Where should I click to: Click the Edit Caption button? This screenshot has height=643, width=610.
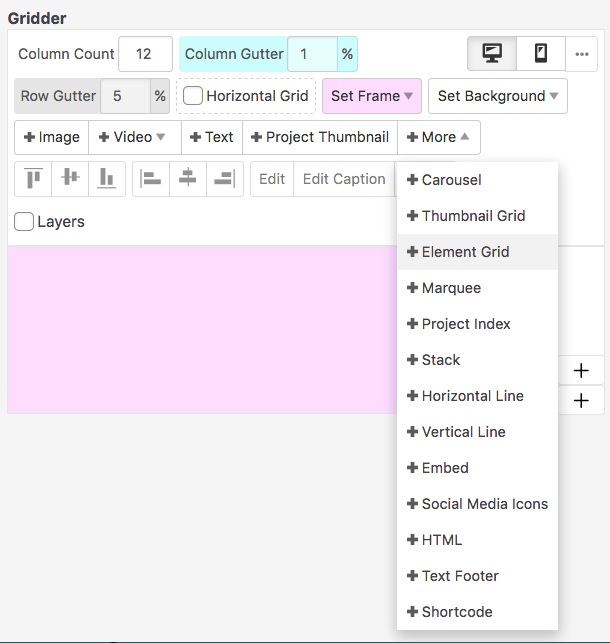(x=344, y=179)
